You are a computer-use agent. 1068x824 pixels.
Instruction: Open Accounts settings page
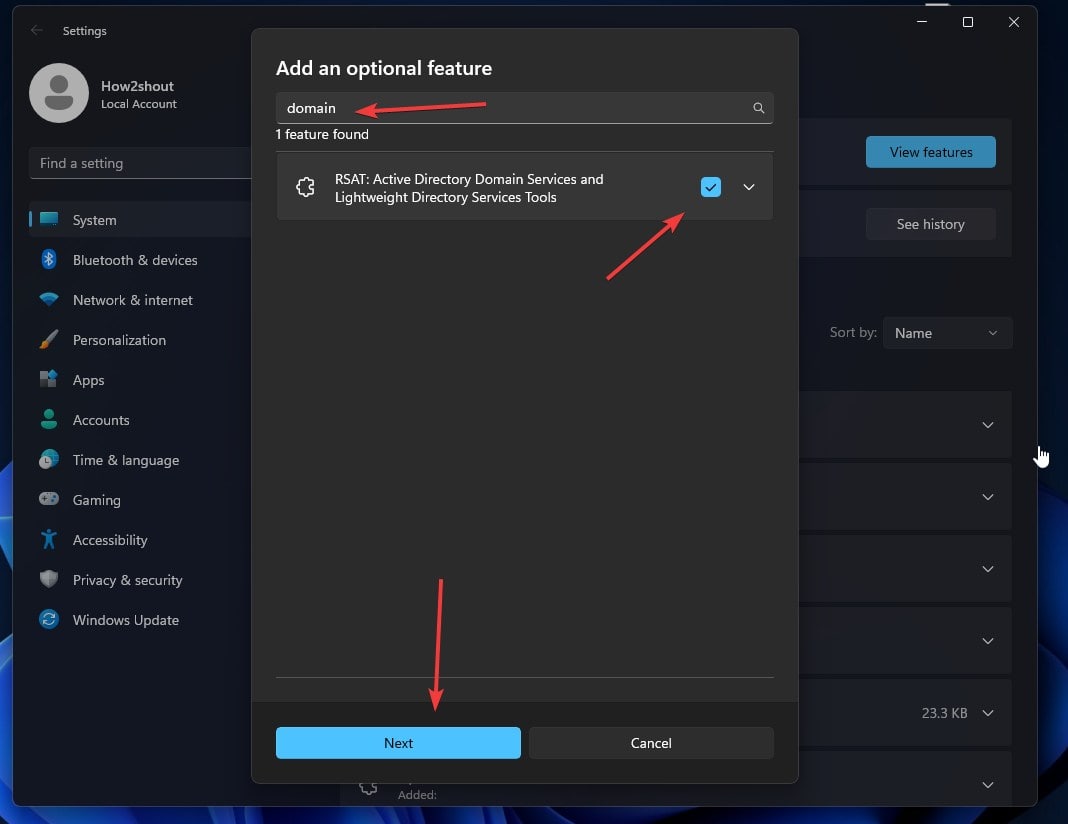click(140, 419)
